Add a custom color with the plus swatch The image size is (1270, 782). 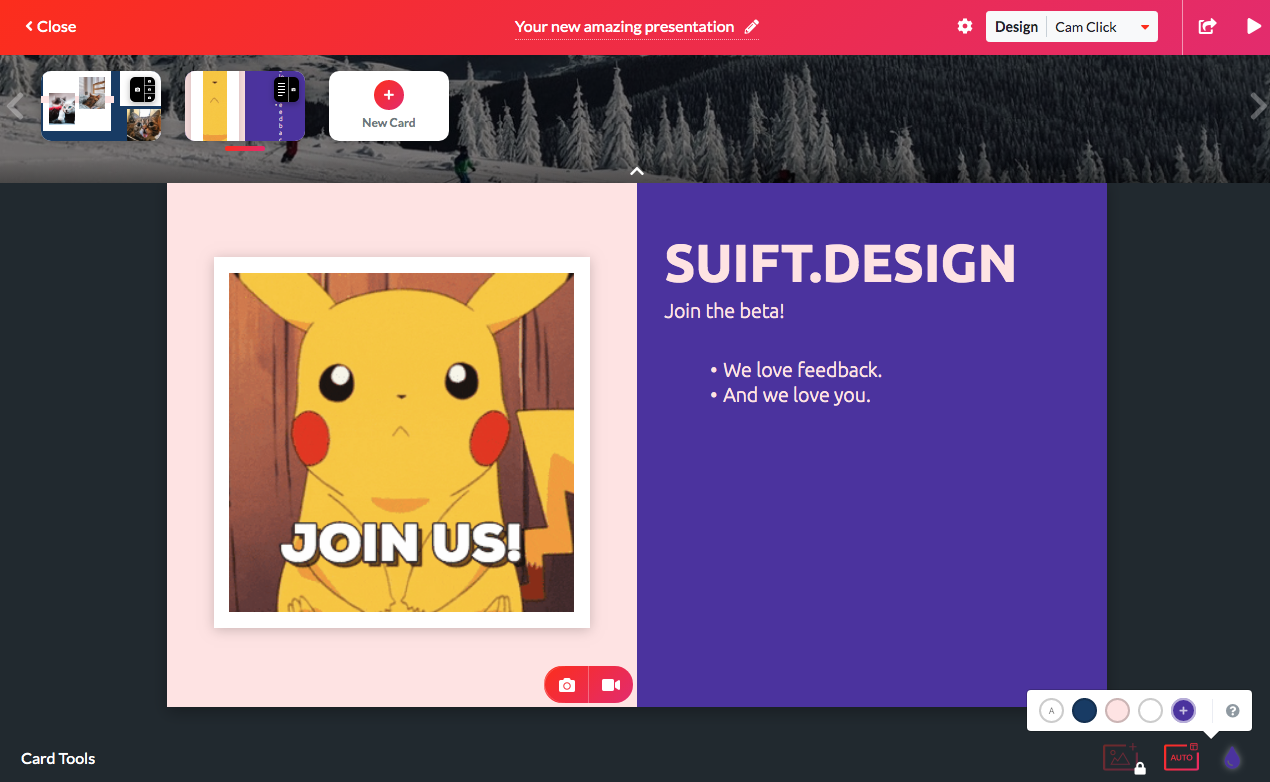tap(1183, 710)
